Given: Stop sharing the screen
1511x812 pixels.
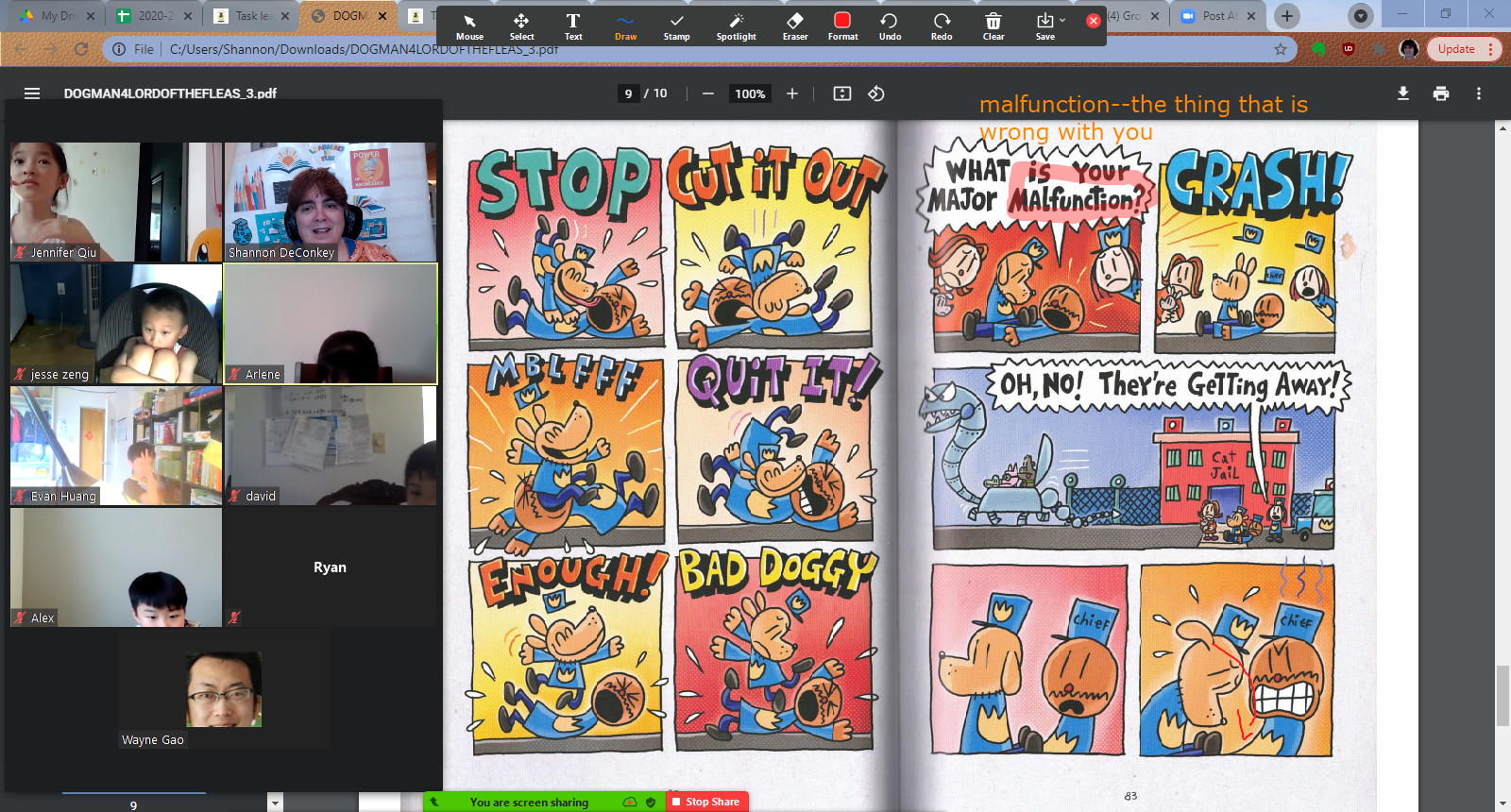Looking at the screenshot, I should click(706, 802).
